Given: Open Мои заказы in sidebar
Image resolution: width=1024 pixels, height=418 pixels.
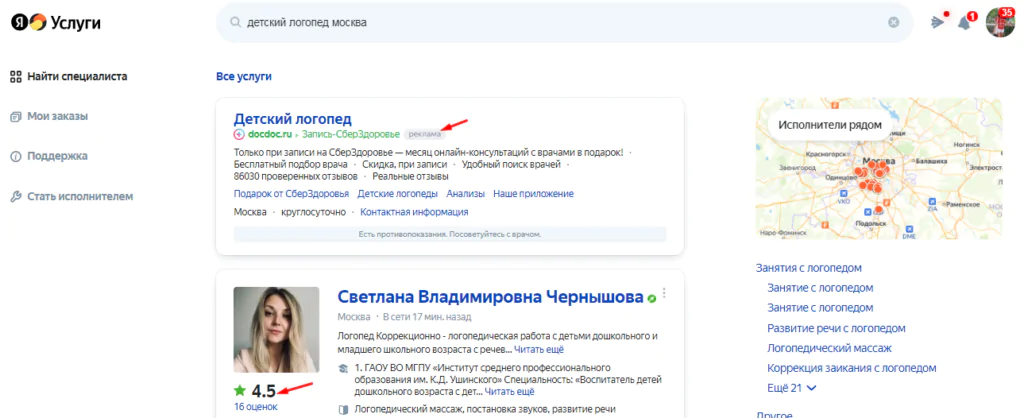Looking at the screenshot, I should [x=57, y=116].
